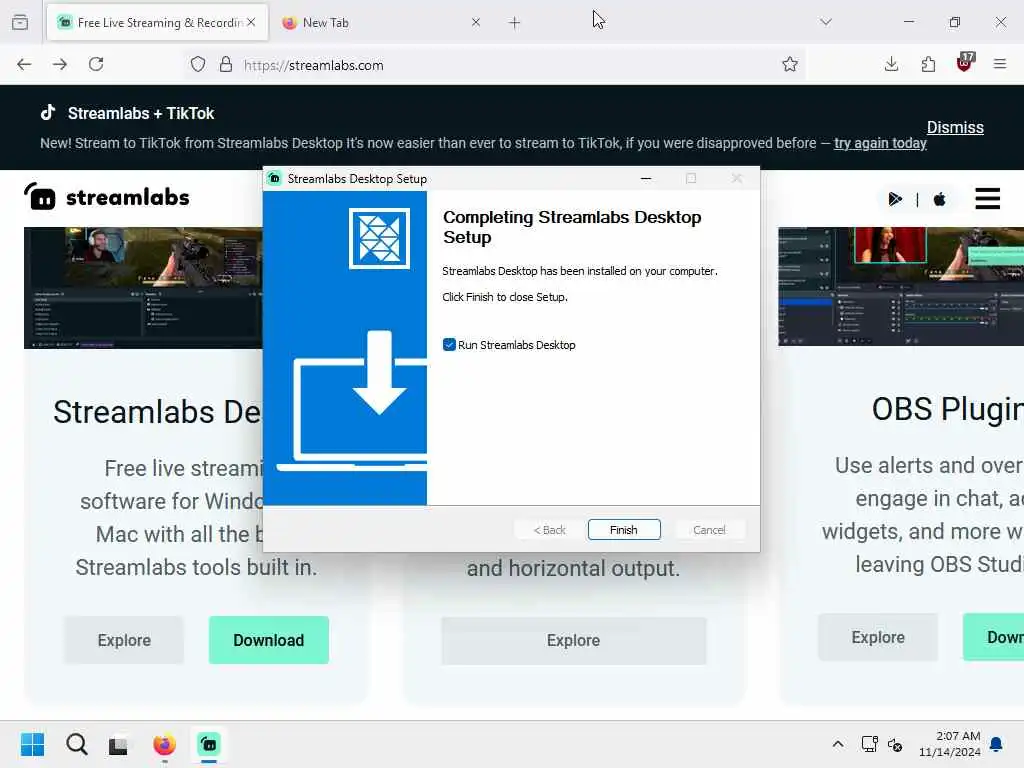Open the Google Play store icon

point(895,199)
